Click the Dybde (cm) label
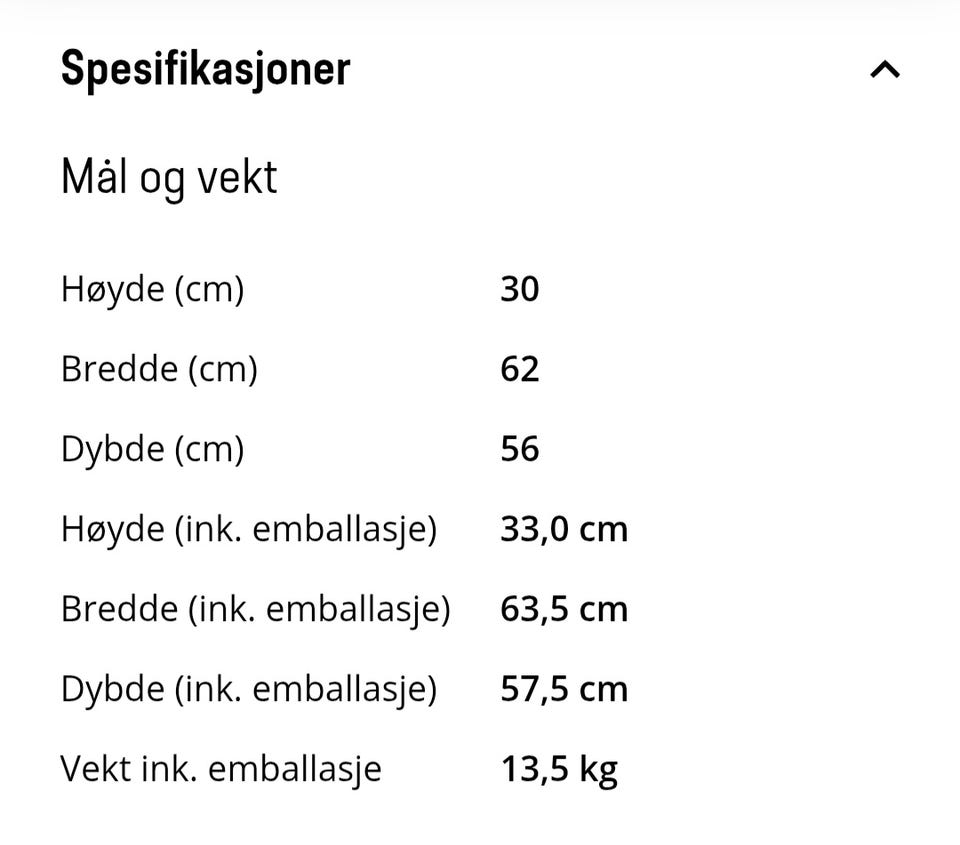The image size is (960, 845). (x=152, y=449)
